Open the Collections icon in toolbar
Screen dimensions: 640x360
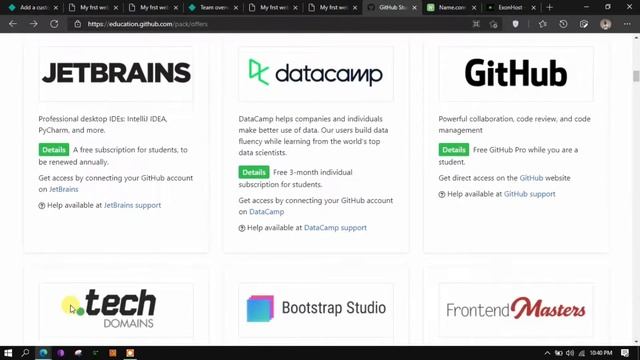(x=584, y=24)
